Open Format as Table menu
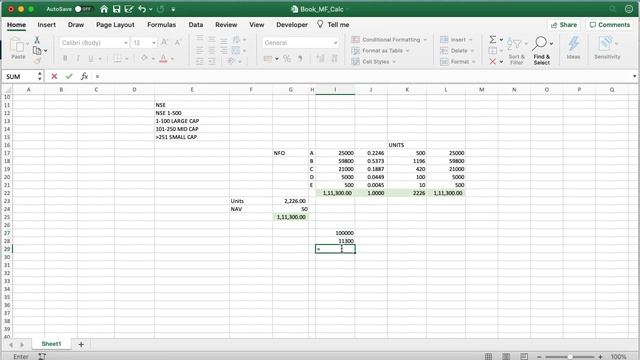The width and height of the screenshot is (640, 360). coord(380,51)
